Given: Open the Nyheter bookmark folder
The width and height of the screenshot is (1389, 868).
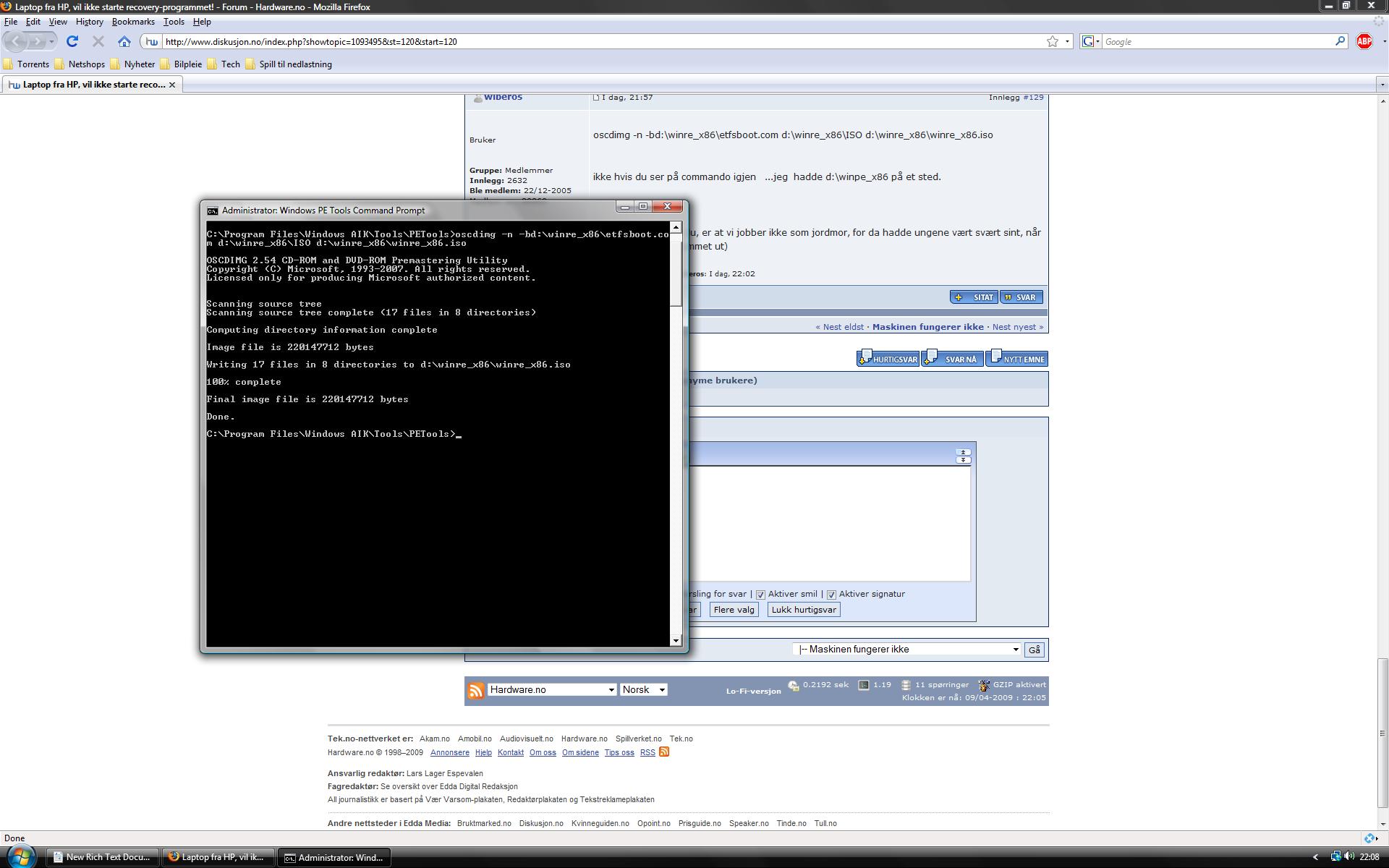Looking at the screenshot, I should 132,64.
